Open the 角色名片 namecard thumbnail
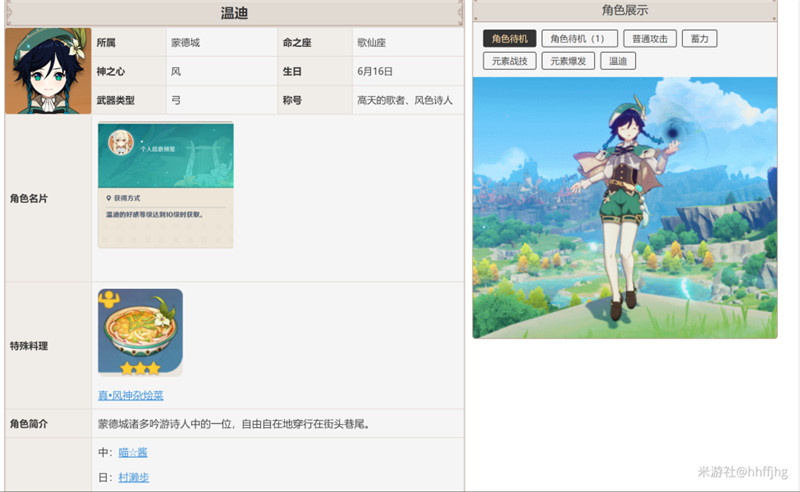Viewport: 800px width, 492px height. (x=165, y=185)
